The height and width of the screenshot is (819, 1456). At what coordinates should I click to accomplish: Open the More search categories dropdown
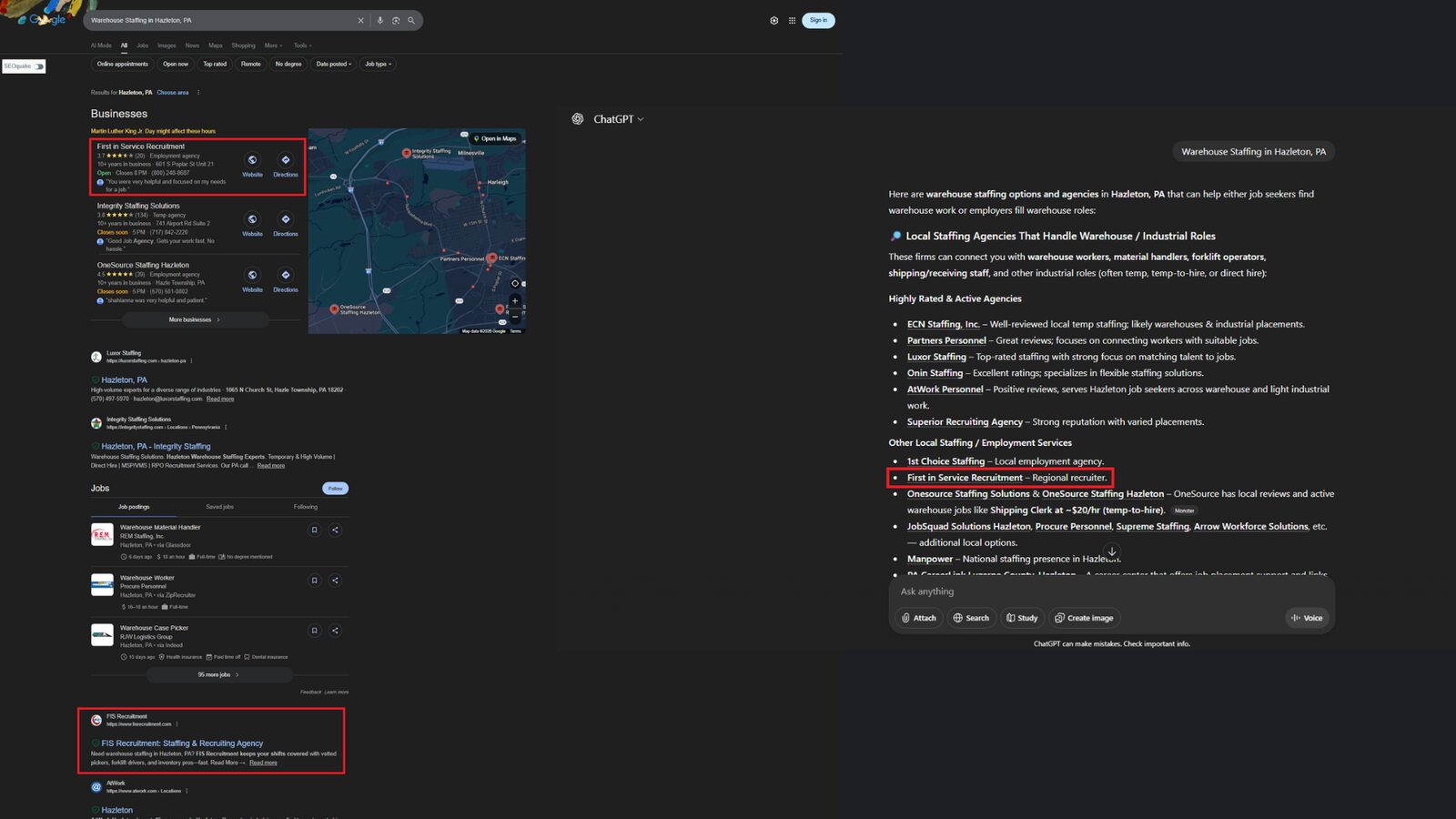(273, 45)
